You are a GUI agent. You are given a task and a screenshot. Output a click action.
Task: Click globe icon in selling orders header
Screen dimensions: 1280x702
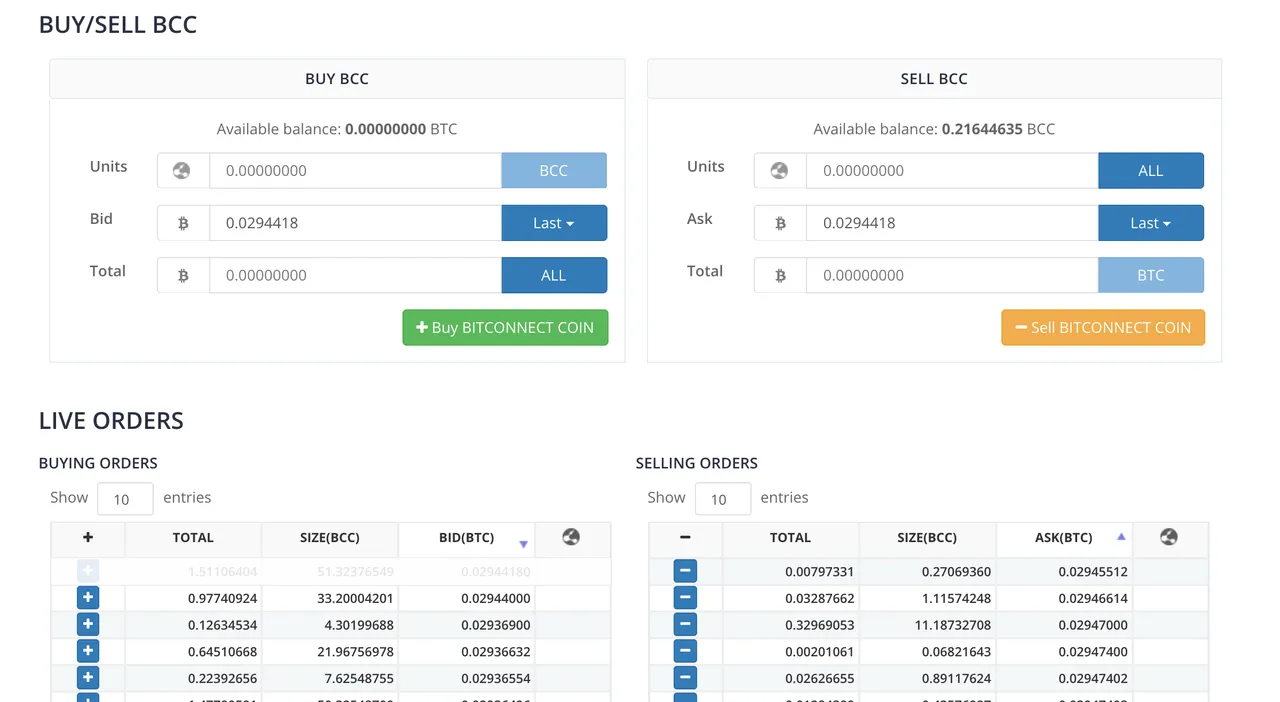pyautogui.click(x=1168, y=537)
